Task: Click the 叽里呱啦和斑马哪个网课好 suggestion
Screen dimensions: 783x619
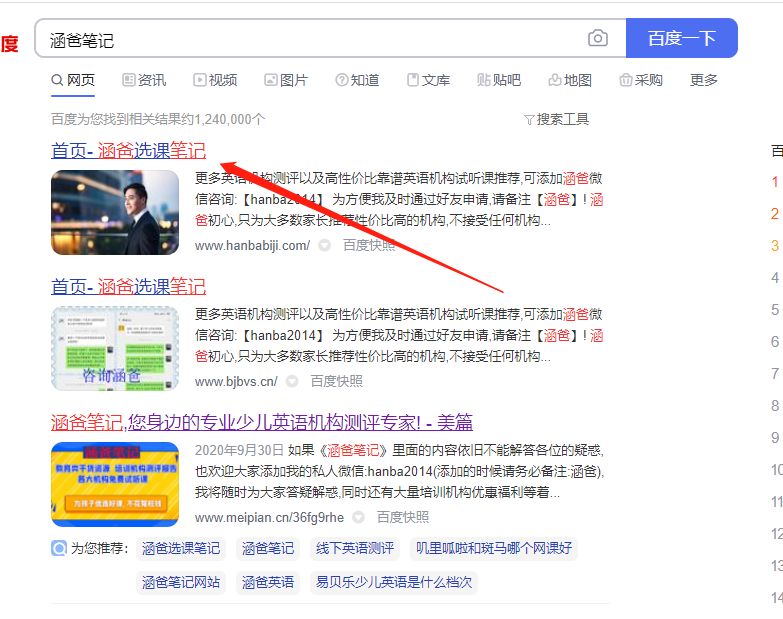Action: tap(494, 549)
